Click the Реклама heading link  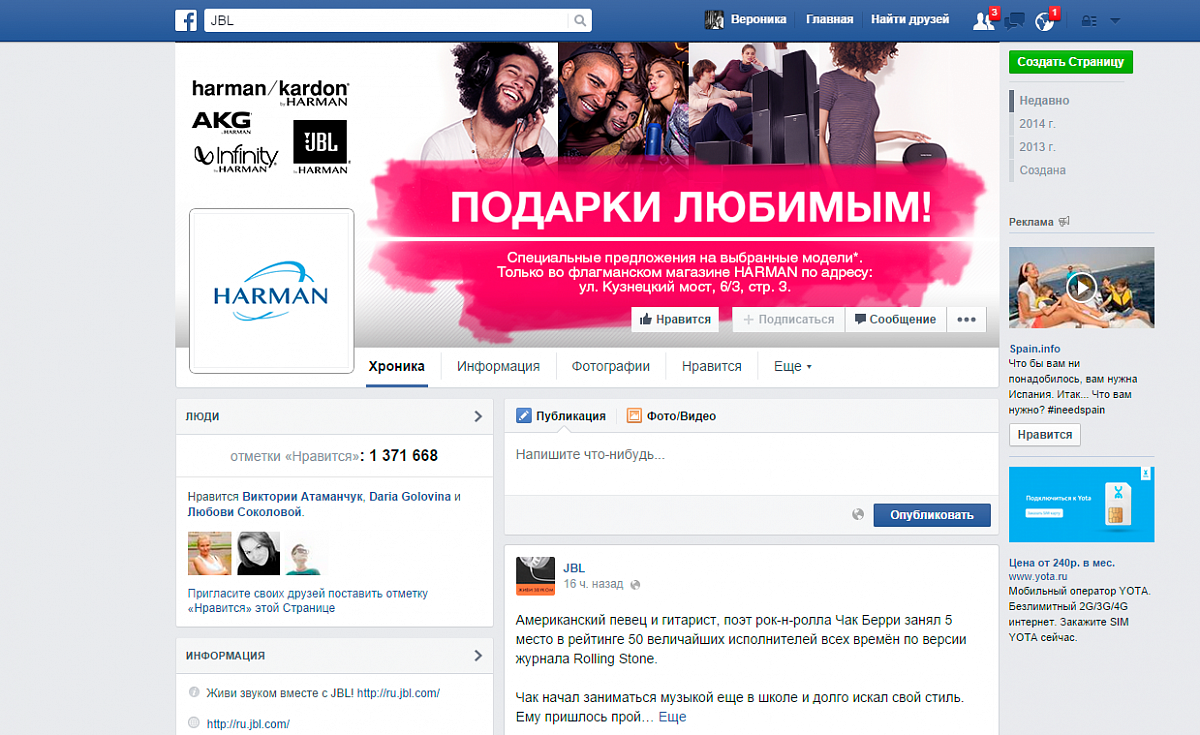1031,222
